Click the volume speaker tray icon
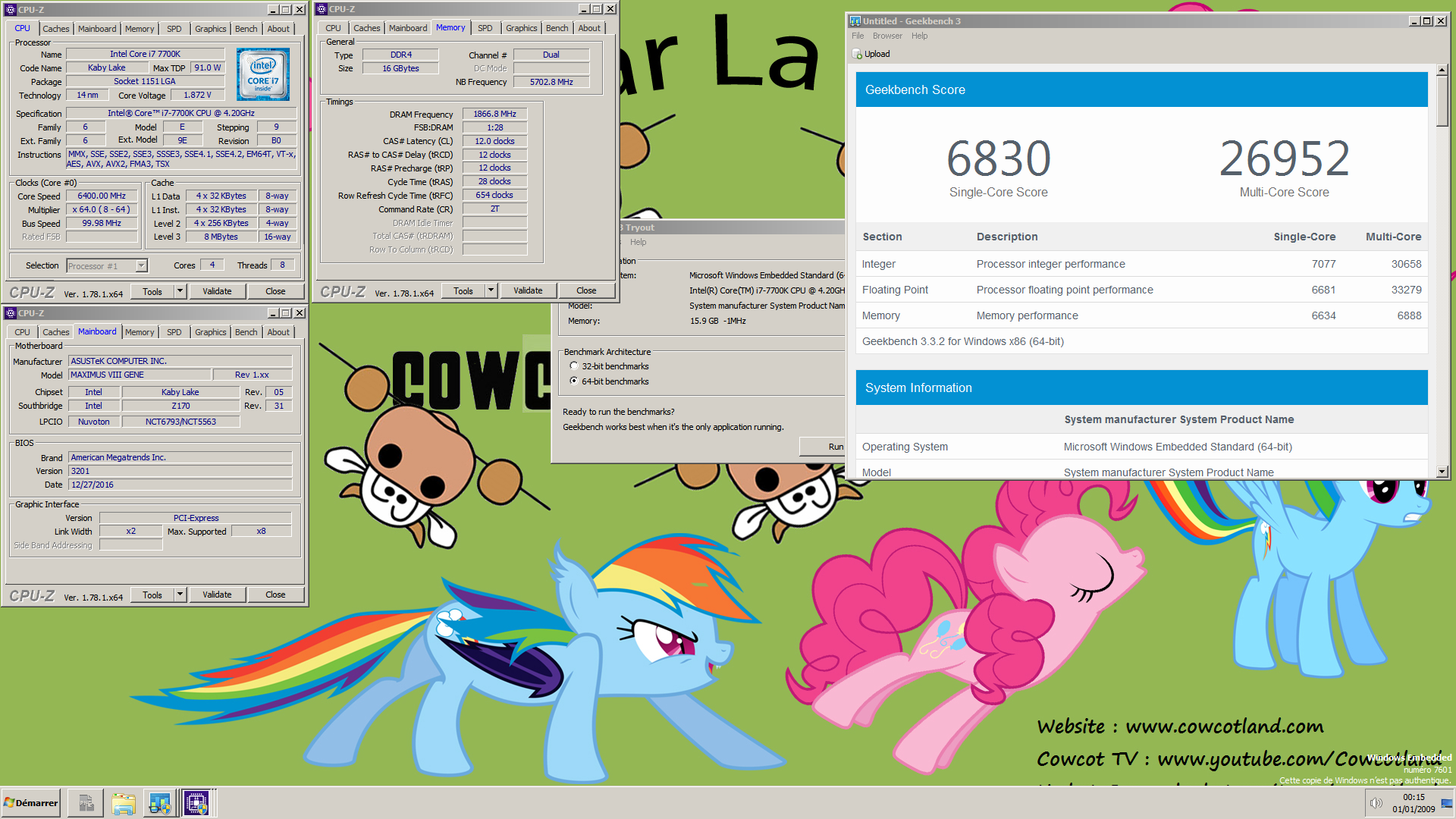The width and height of the screenshot is (1456, 819). tap(1376, 803)
